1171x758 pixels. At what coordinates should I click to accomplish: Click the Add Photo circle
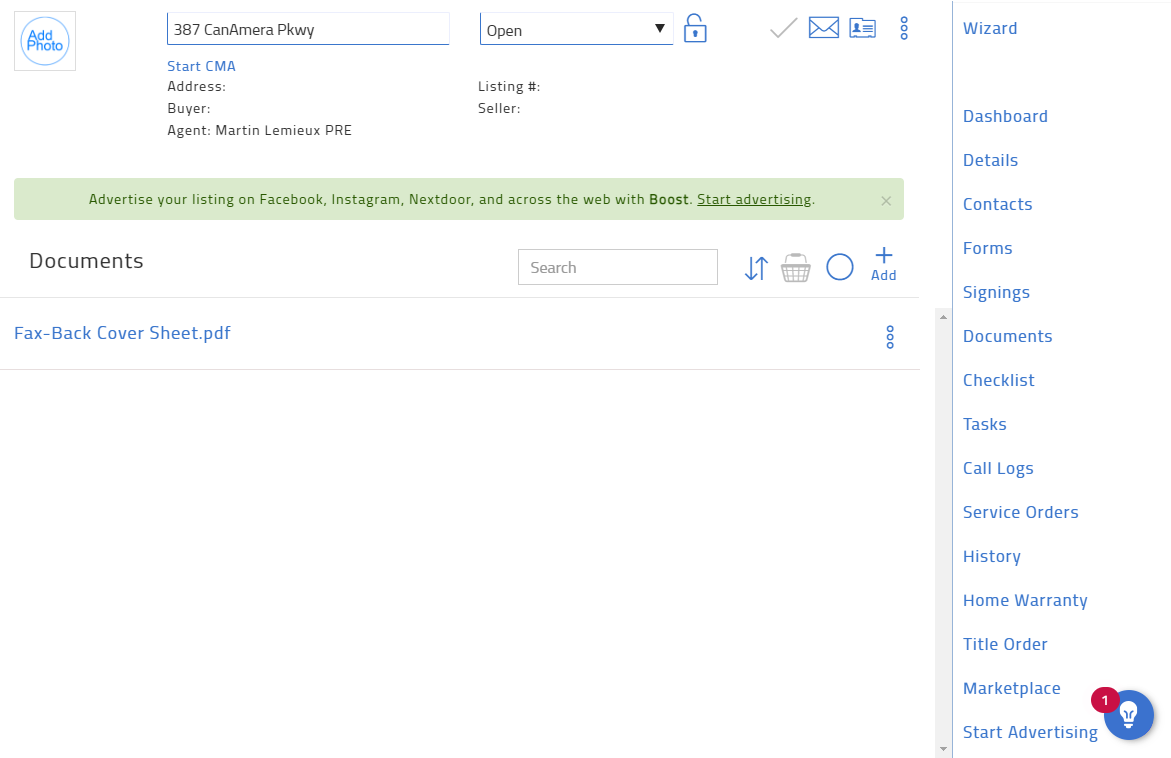pyautogui.click(x=44, y=40)
